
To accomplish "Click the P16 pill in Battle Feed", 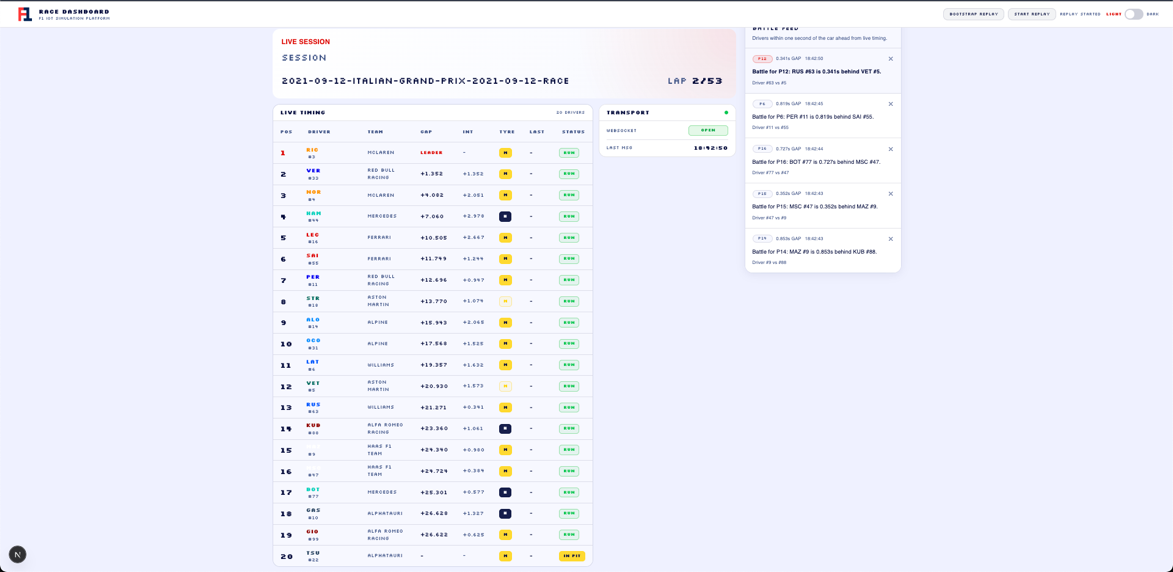I will [x=762, y=149].
